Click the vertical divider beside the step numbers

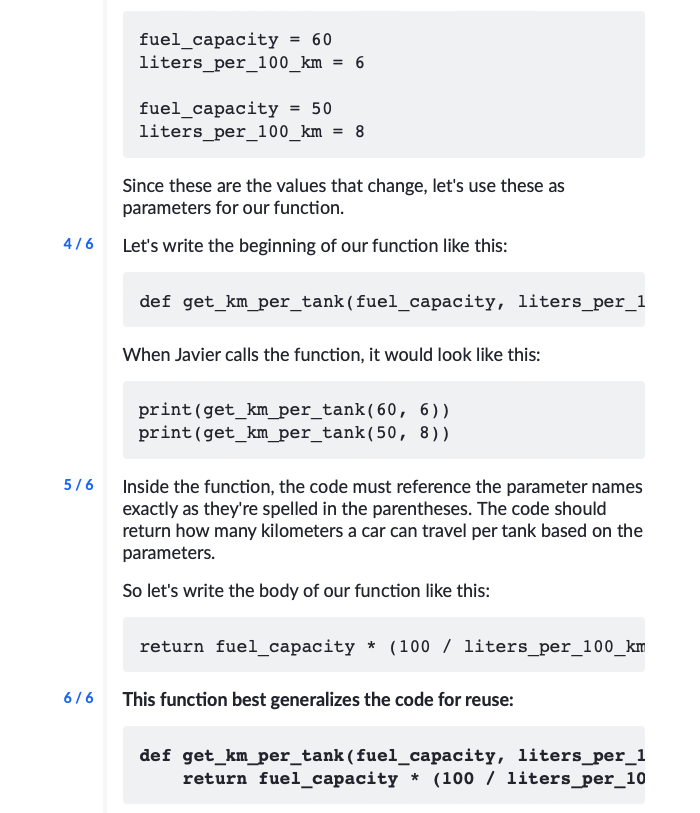tap(105, 406)
